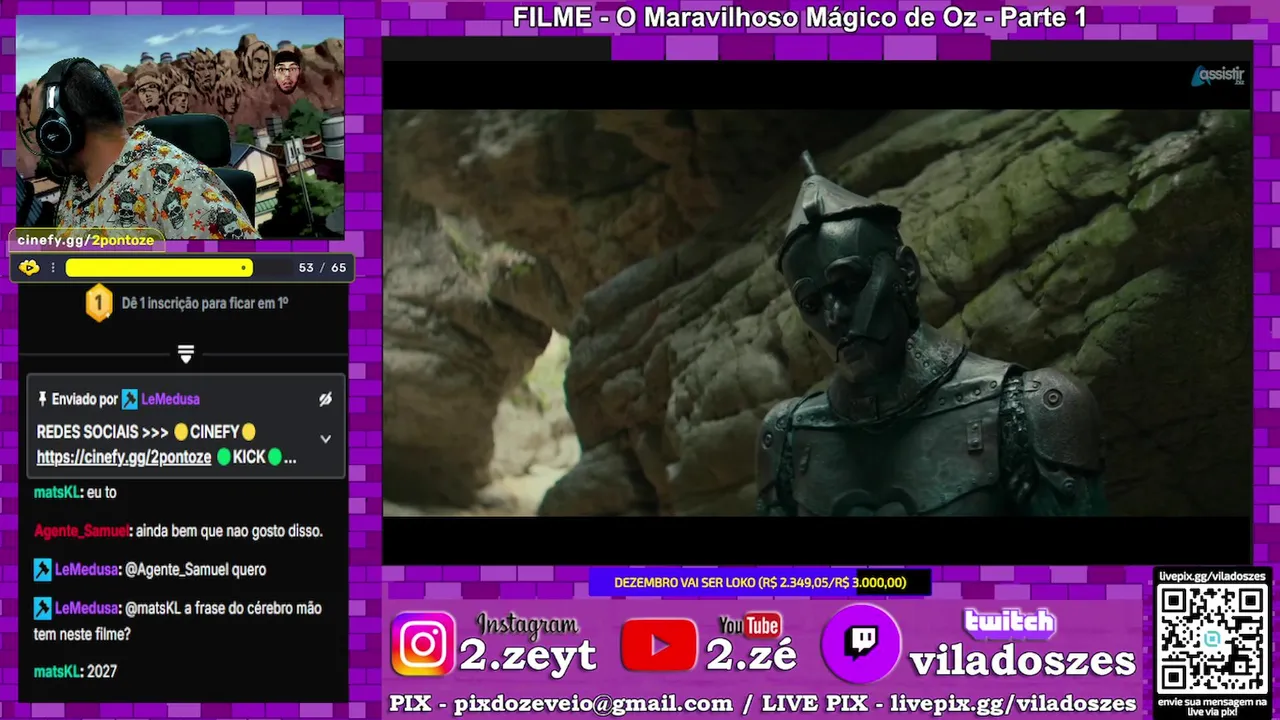Image resolution: width=1280 pixels, height=720 pixels.
Task: Click LeMedusa username in pinned message
Action: pos(170,399)
